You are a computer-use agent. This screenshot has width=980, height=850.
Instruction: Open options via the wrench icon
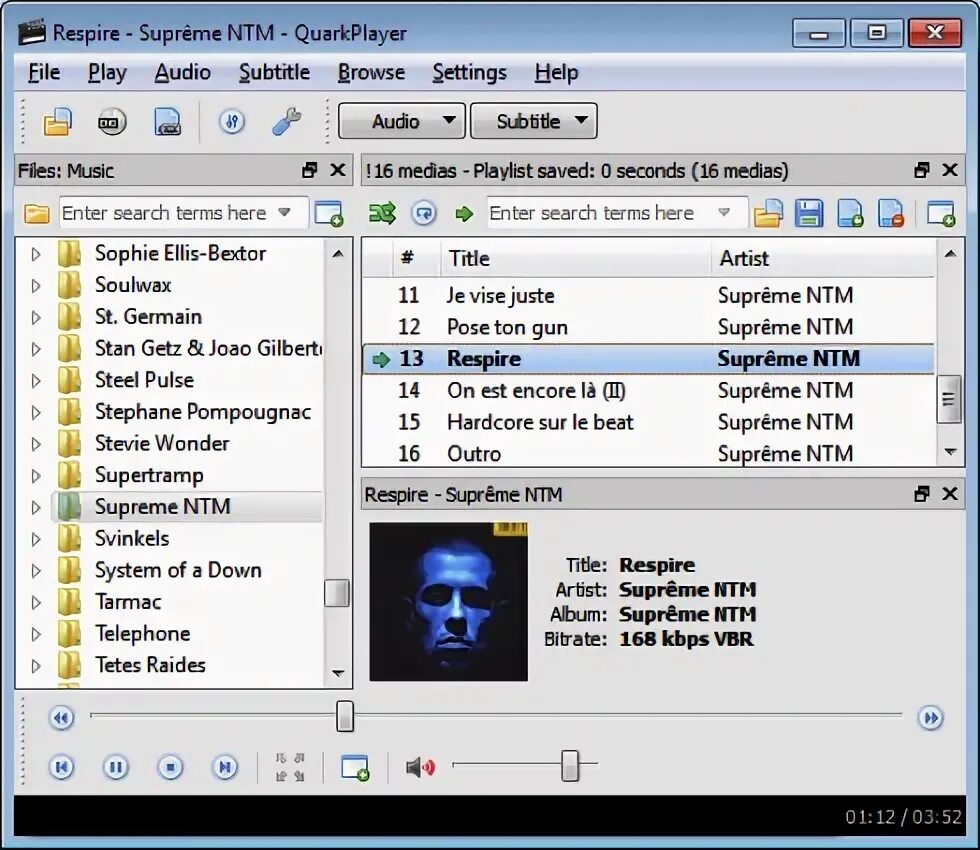287,120
